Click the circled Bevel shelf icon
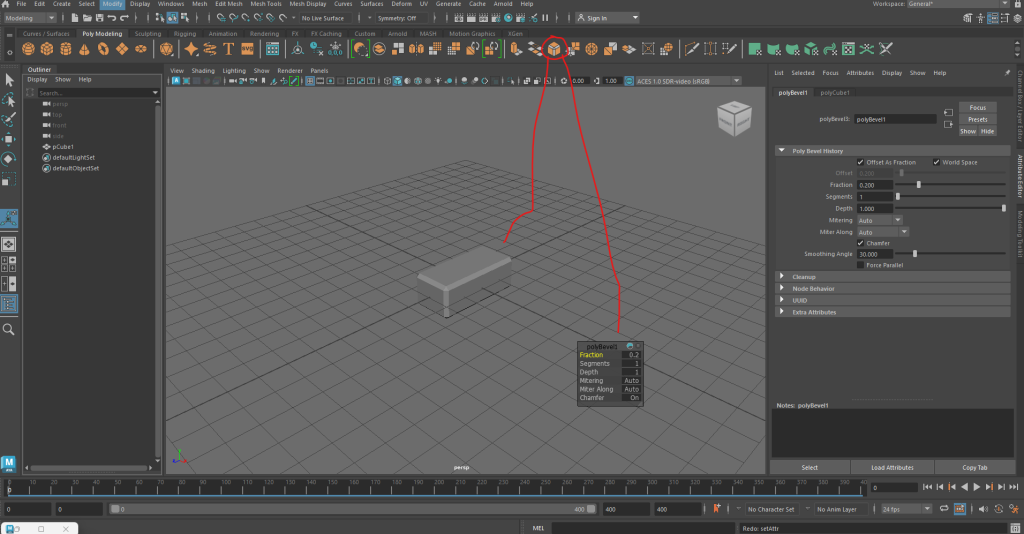 pos(553,49)
